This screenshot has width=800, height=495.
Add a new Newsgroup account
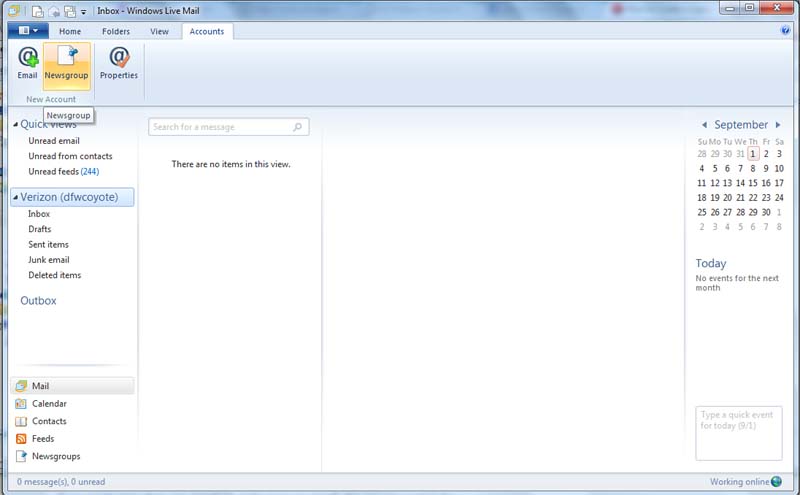(x=66, y=65)
